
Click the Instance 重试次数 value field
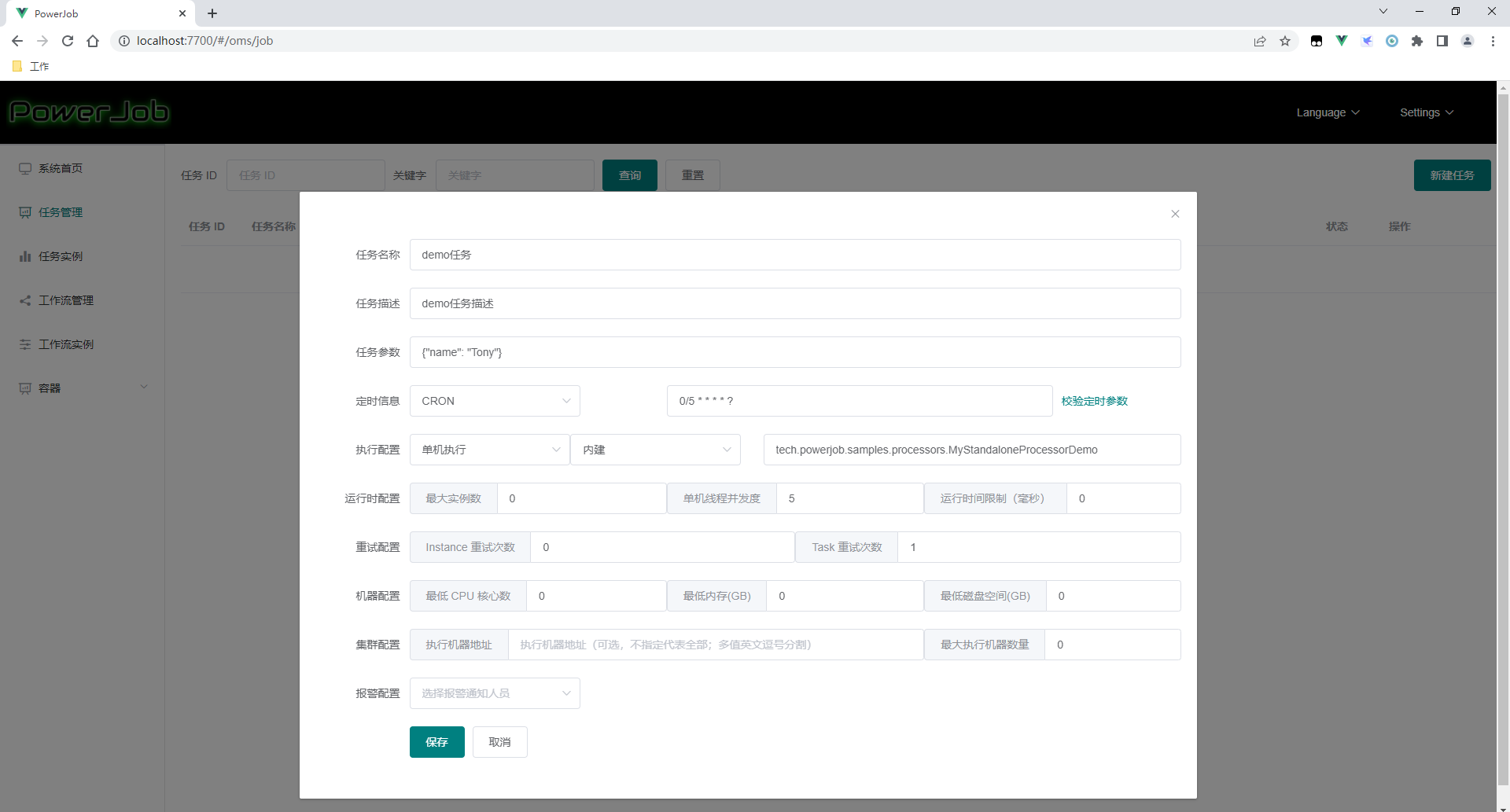tap(662, 547)
